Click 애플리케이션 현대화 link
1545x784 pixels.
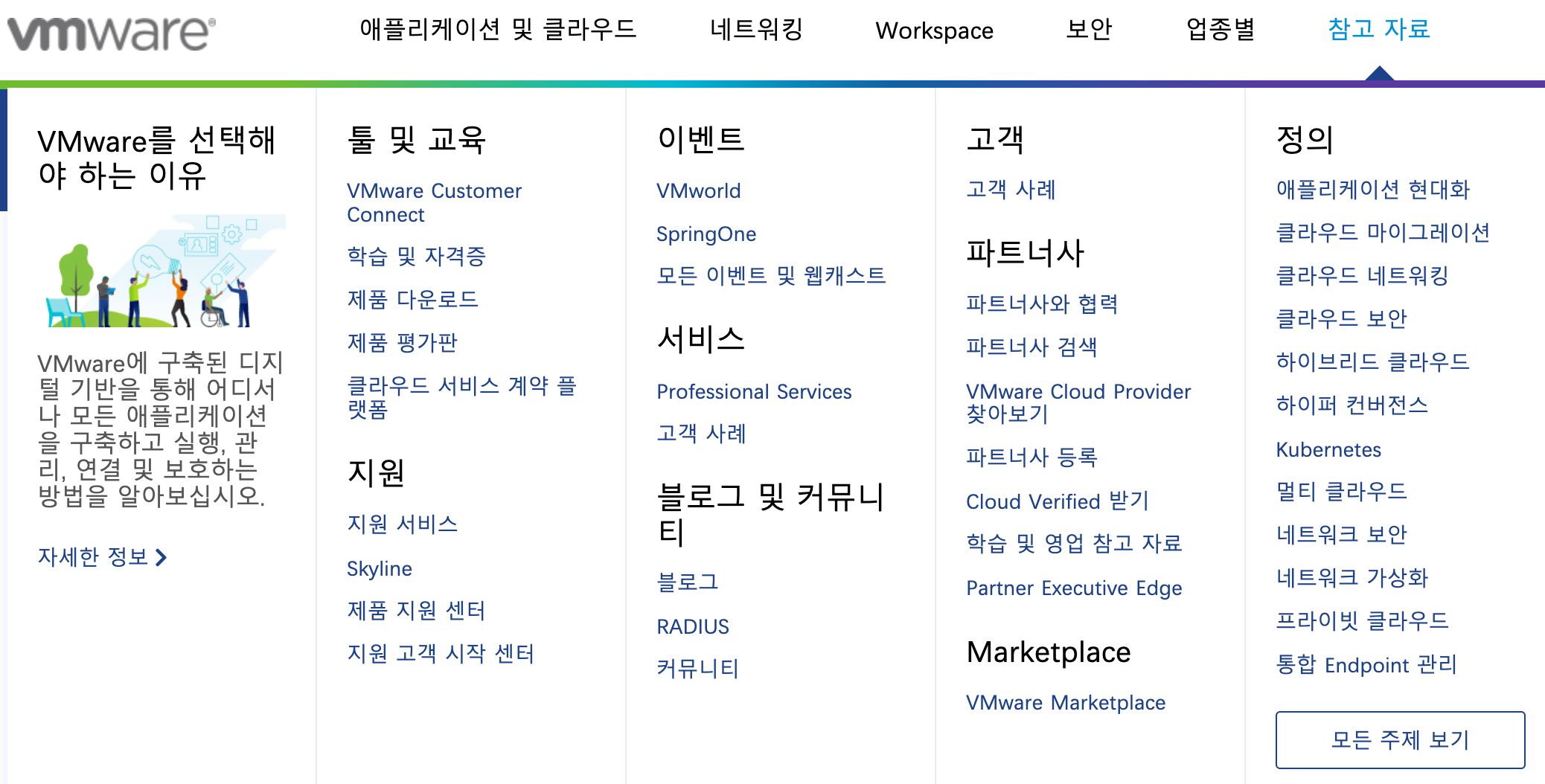1373,190
